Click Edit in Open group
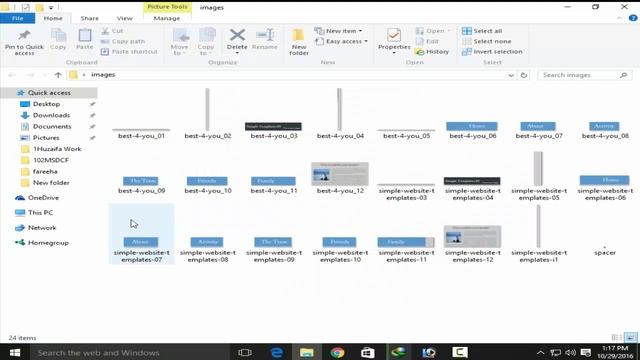 (x=427, y=41)
